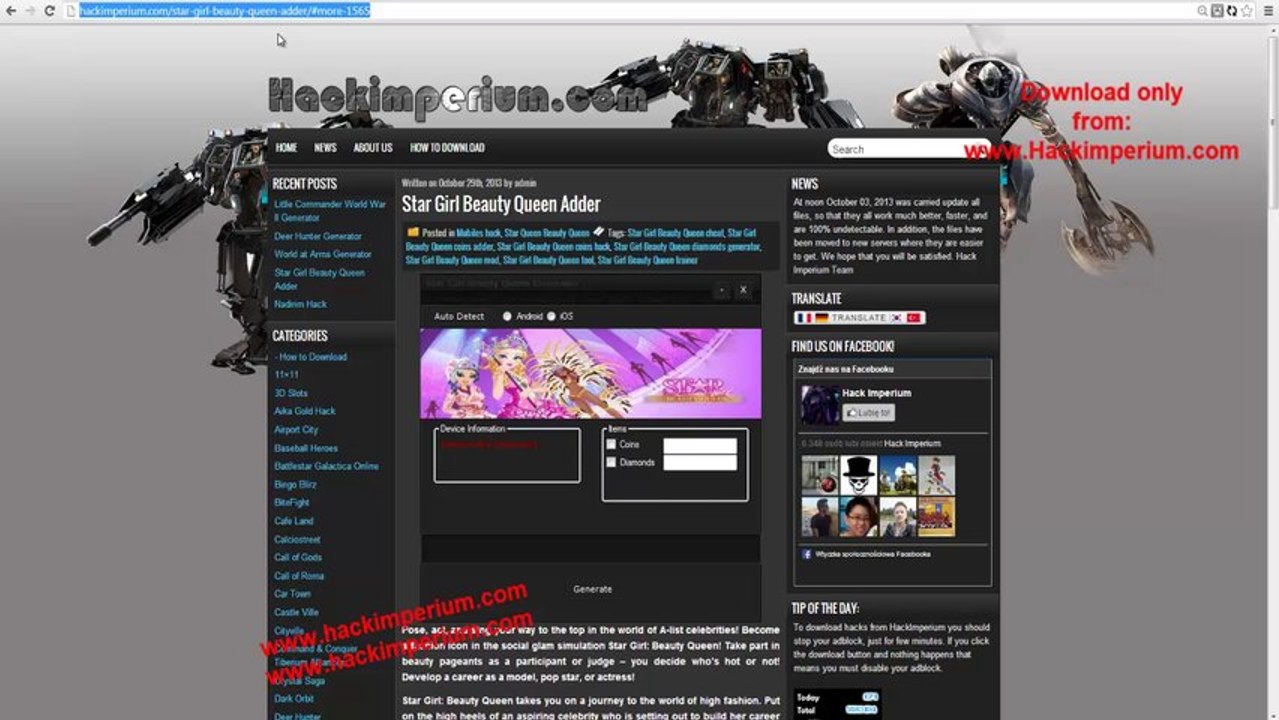Open the 'Star Queen Beauty Queen' category link
Image resolution: width=1279 pixels, height=720 pixels.
click(547, 232)
